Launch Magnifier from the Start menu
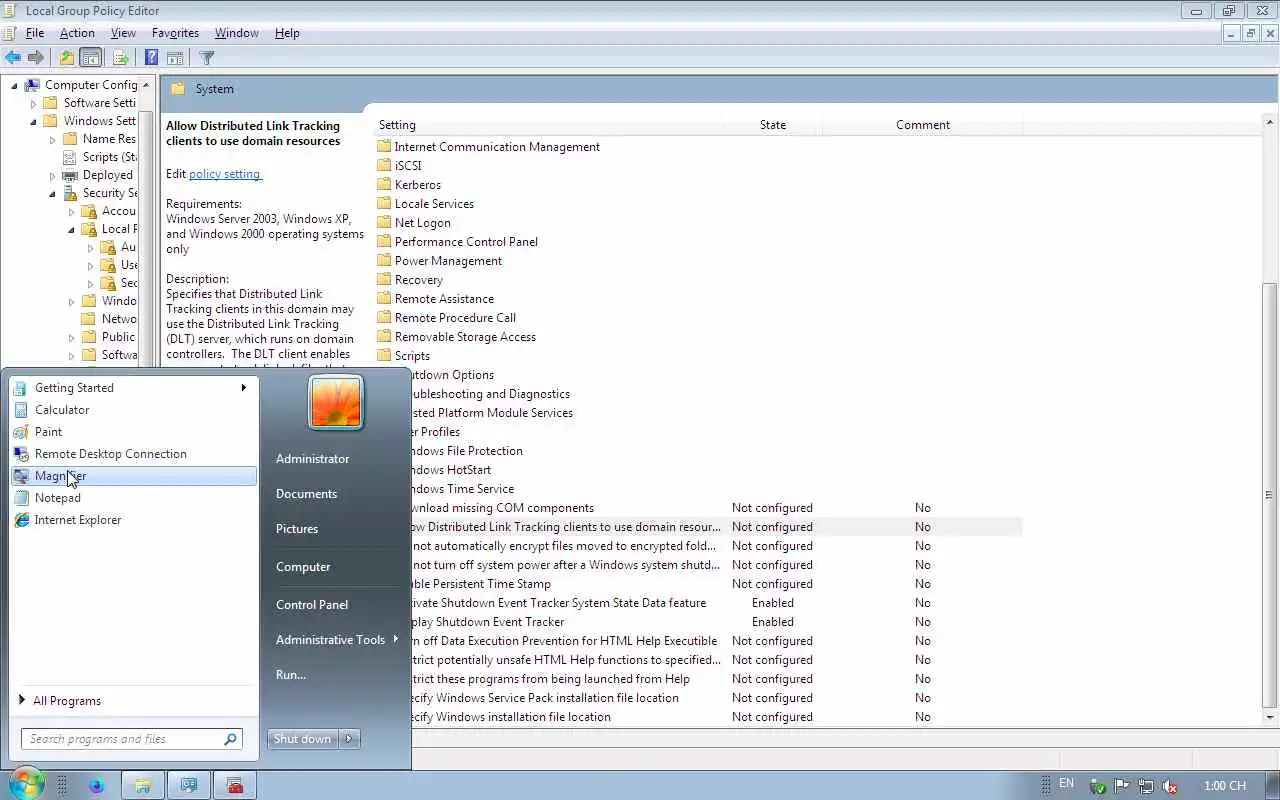The image size is (1280, 800). point(133,476)
